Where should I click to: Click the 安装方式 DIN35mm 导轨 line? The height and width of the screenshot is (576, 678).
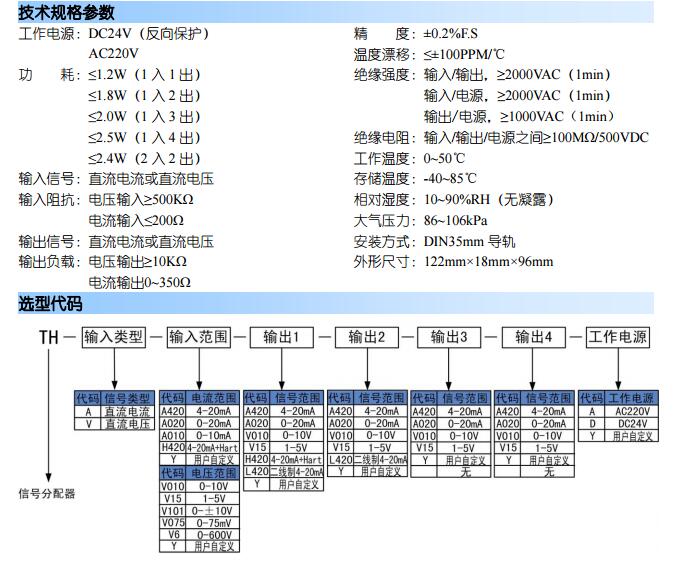438,241
